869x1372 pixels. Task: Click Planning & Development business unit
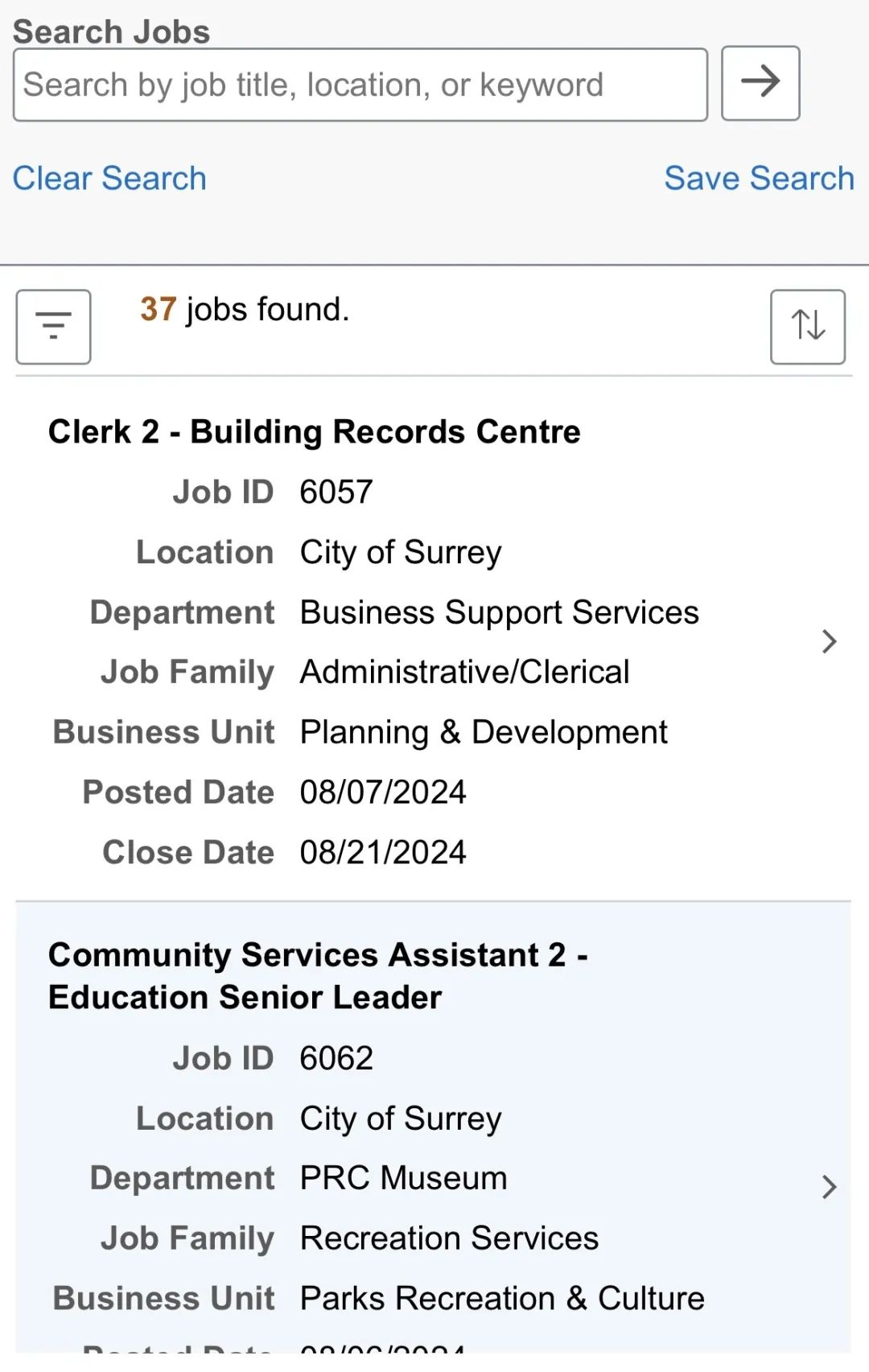(x=484, y=732)
